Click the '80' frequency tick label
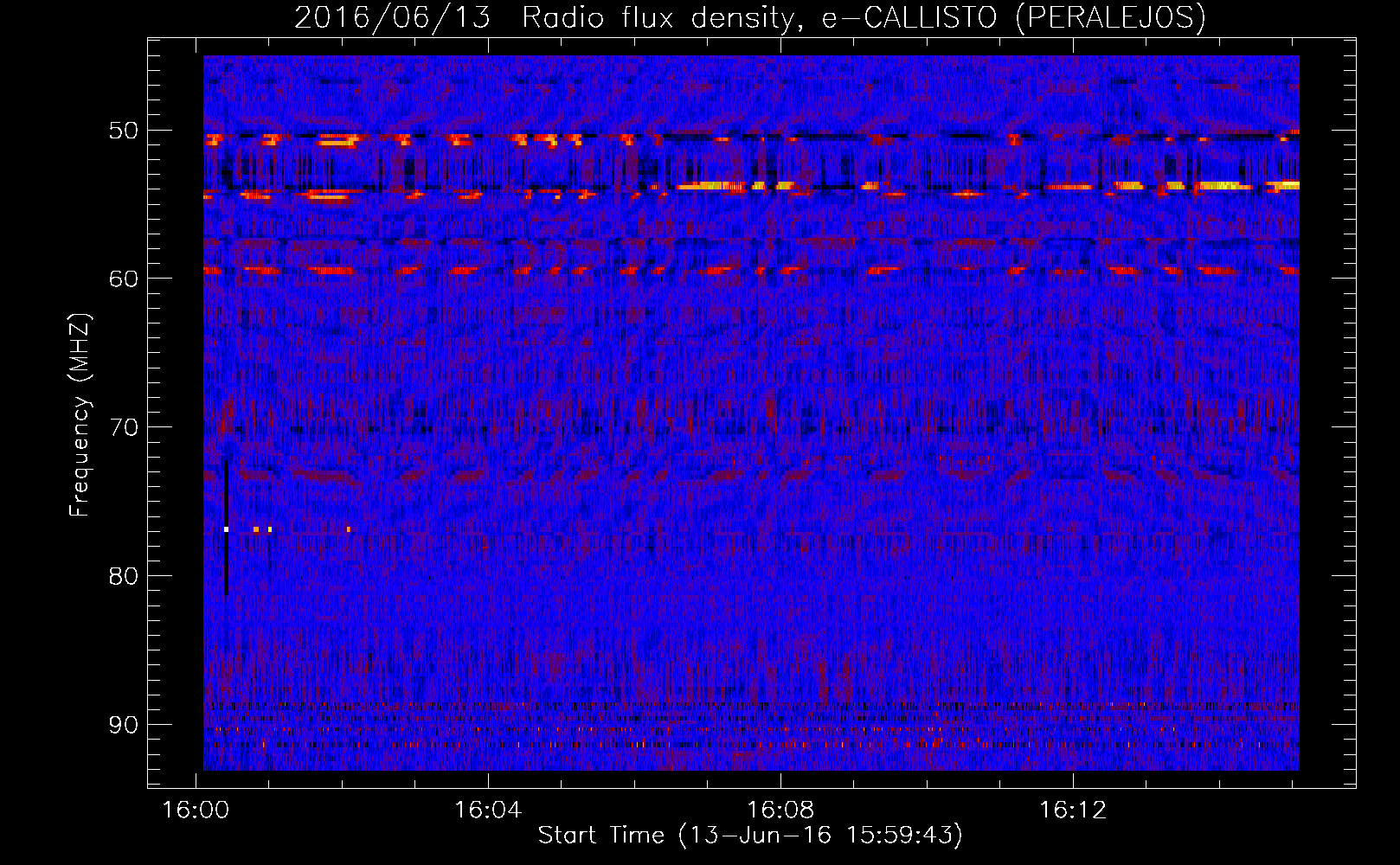 click(123, 576)
